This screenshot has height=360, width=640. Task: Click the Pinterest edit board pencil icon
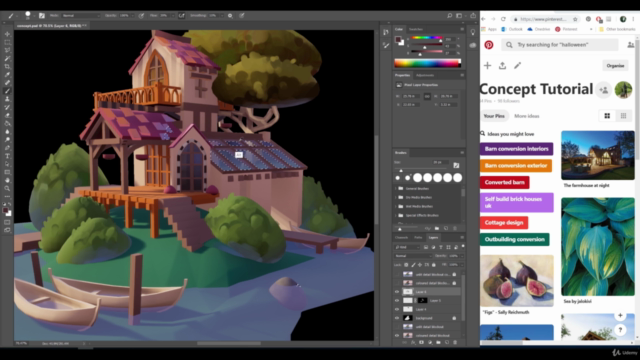(x=518, y=65)
